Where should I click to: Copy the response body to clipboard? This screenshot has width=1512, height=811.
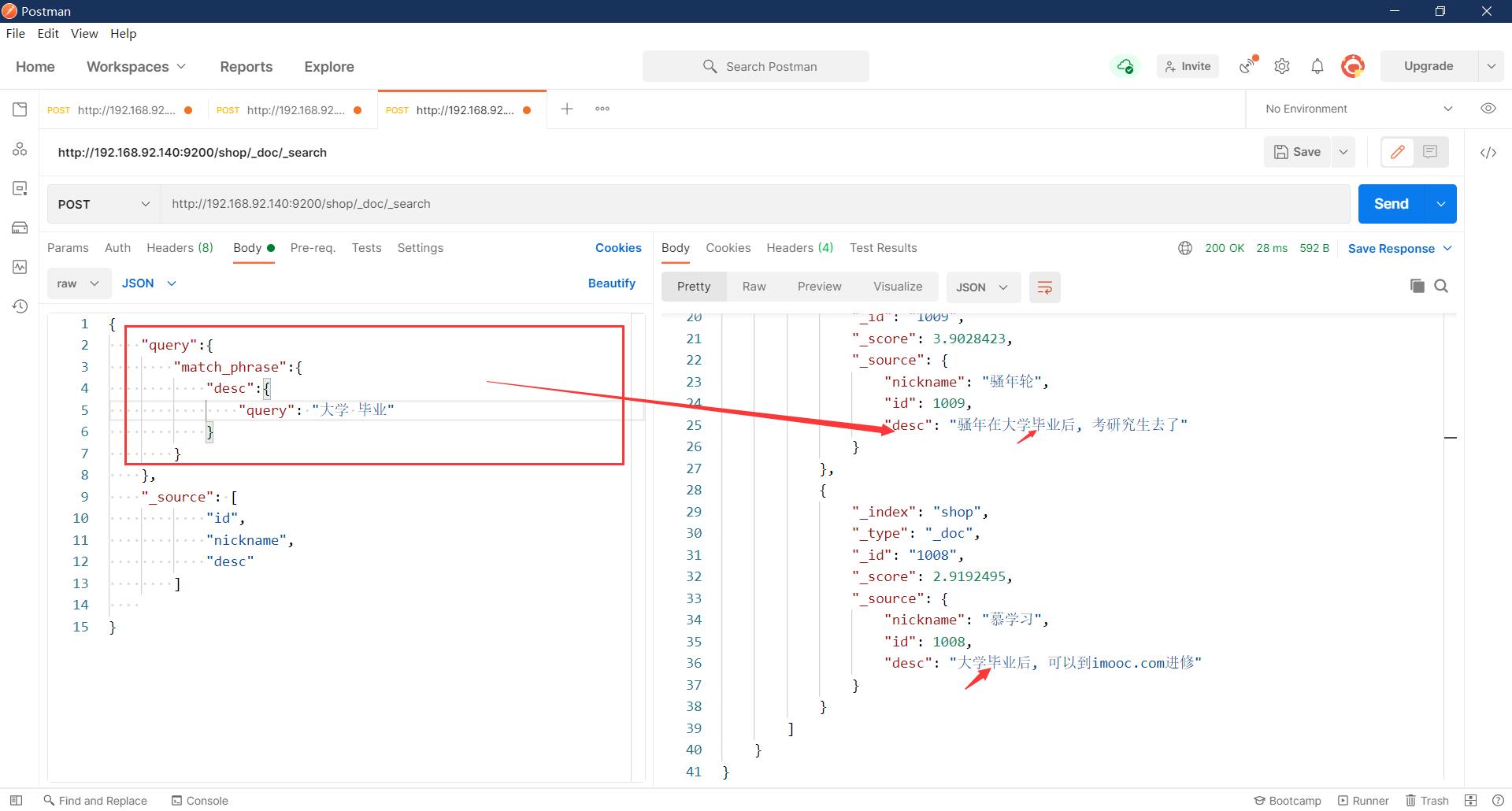pyautogui.click(x=1417, y=286)
